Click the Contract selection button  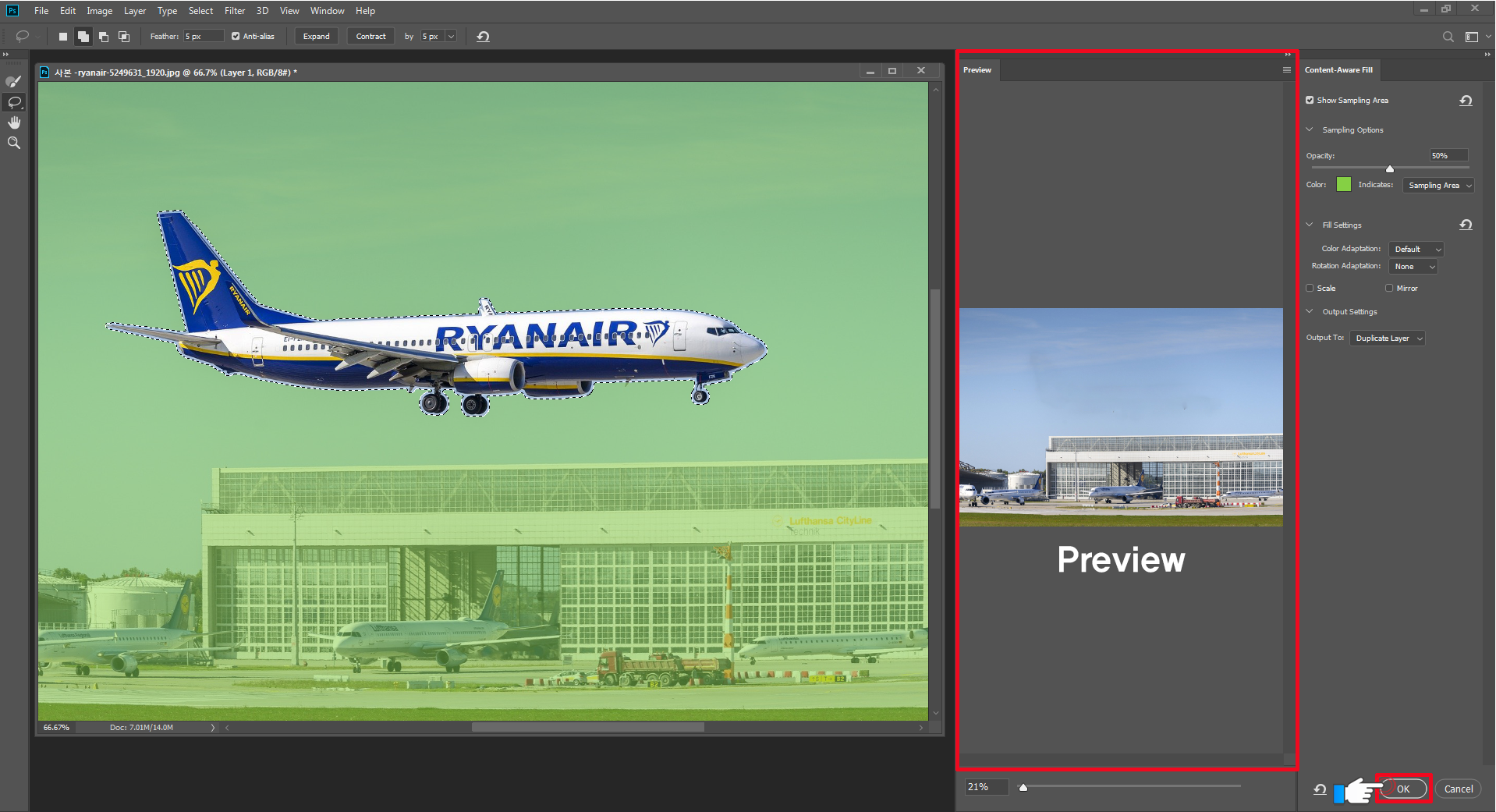[x=370, y=37]
